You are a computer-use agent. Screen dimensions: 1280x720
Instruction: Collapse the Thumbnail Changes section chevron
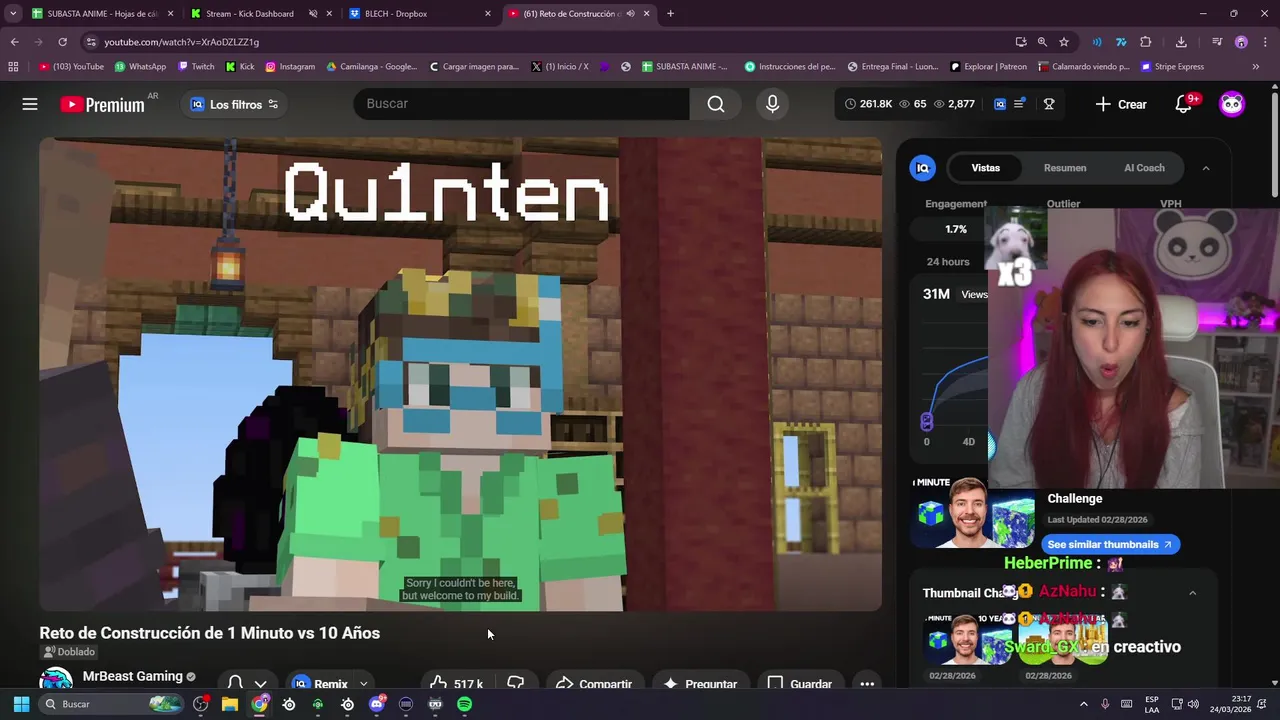pyautogui.click(x=1192, y=593)
